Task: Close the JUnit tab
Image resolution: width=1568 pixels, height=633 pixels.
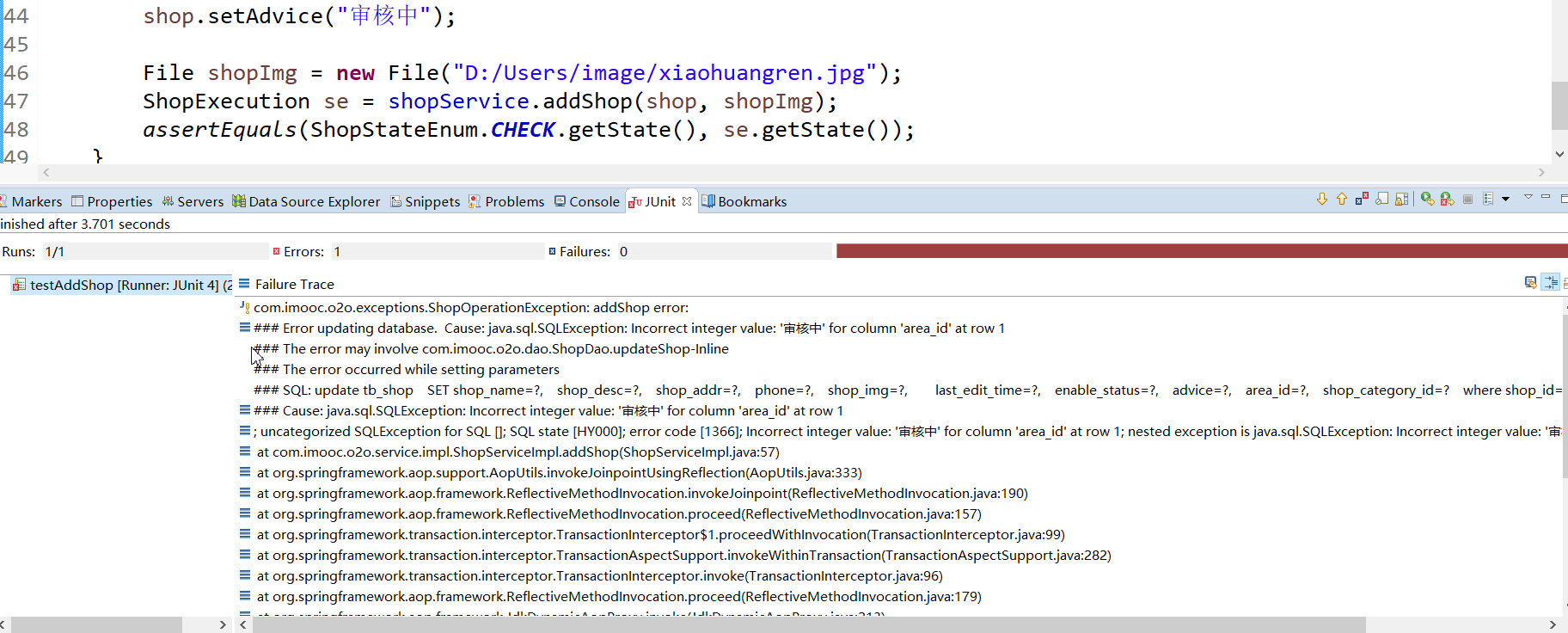Action: point(687,201)
